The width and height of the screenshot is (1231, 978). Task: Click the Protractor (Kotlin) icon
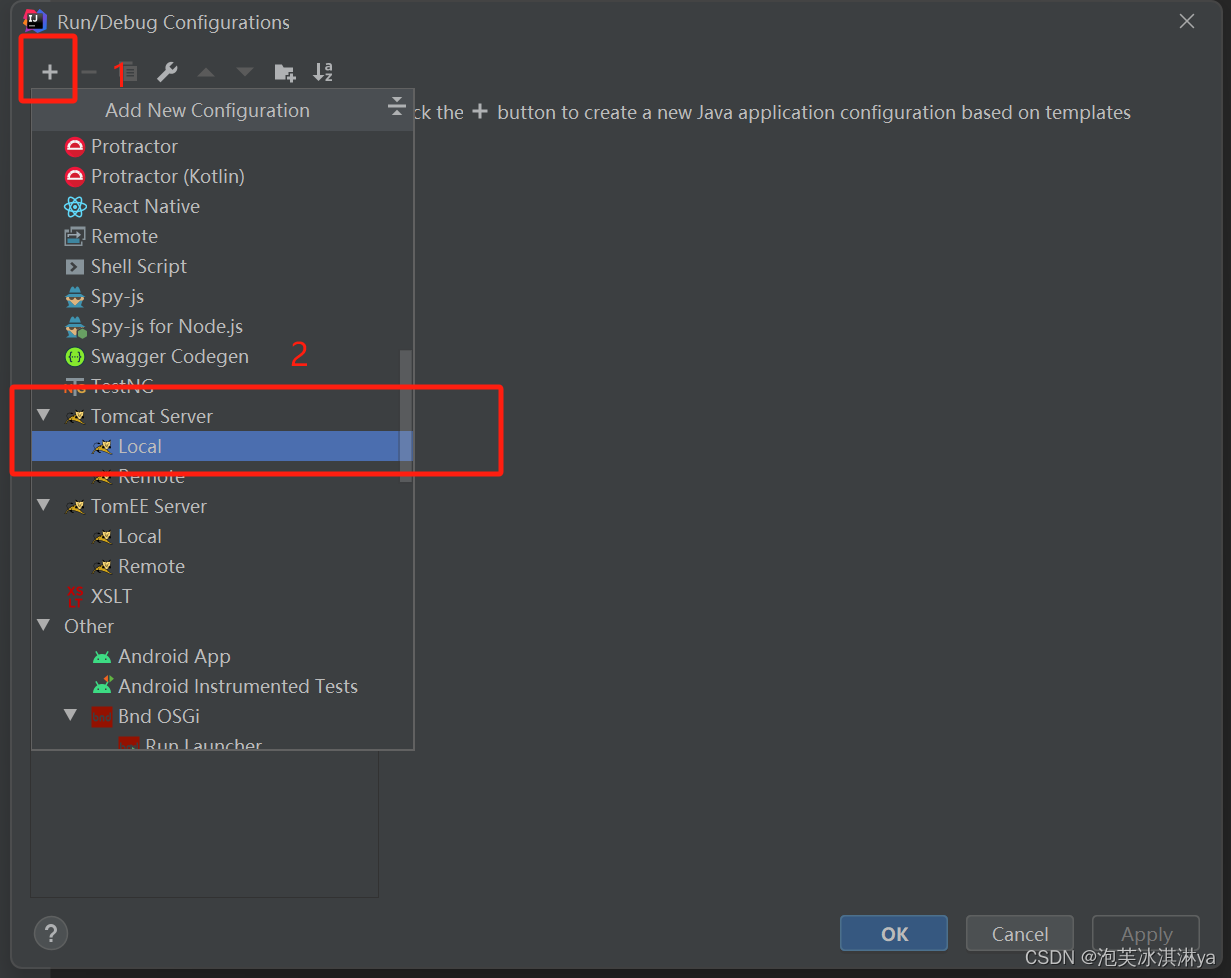click(x=75, y=177)
